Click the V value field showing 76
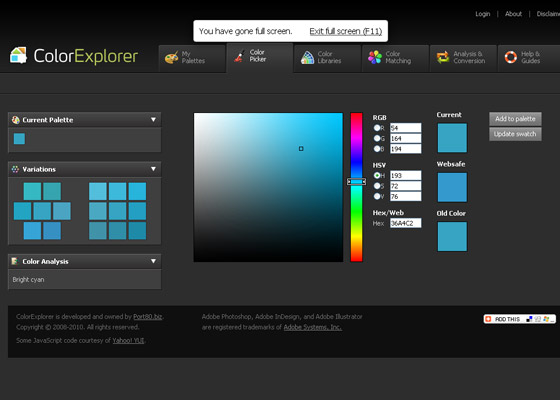Image resolution: width=560 pixels, height=400 pixels. click(405, 196)
